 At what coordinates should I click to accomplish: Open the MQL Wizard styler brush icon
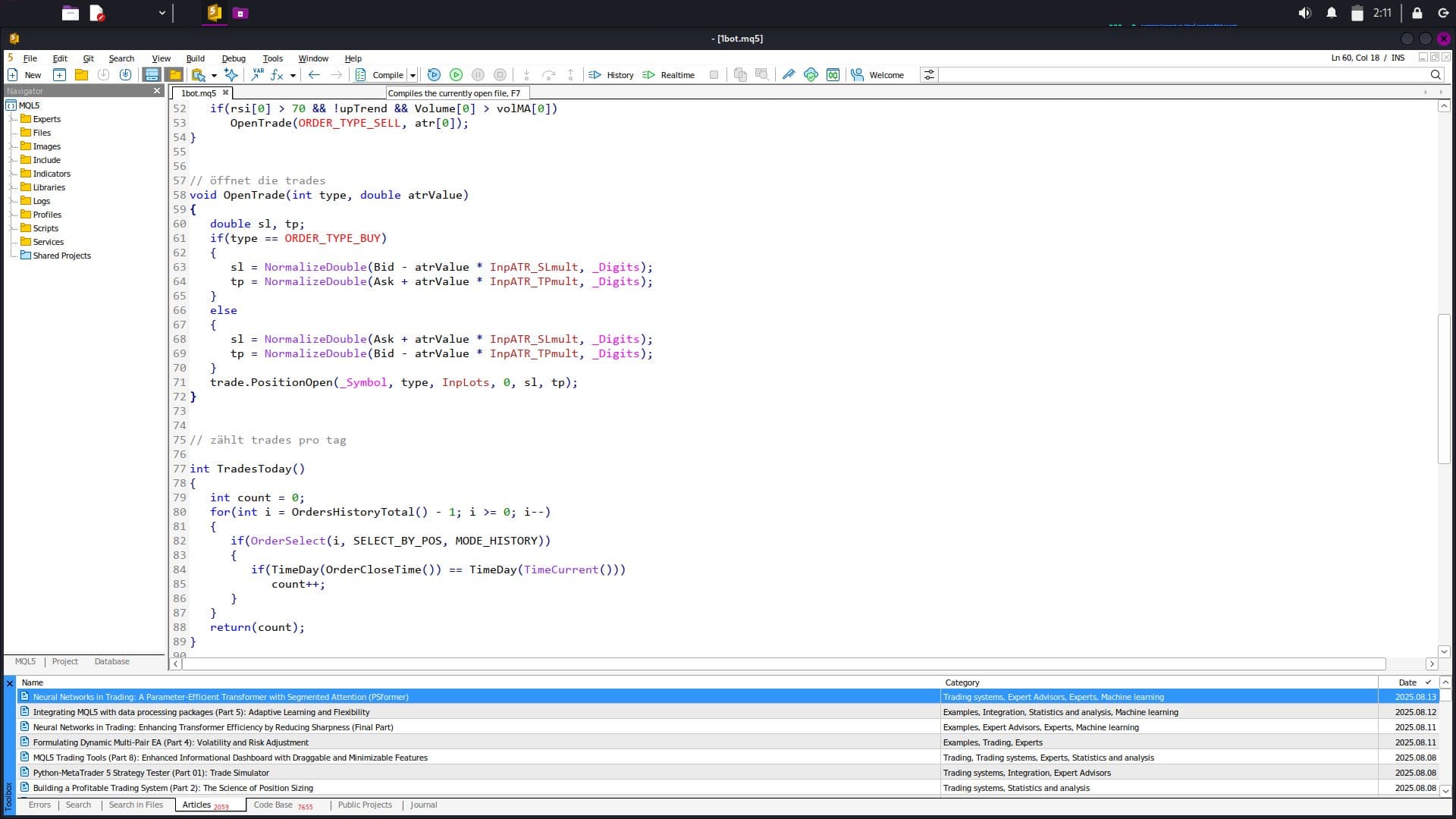point(789,74)
